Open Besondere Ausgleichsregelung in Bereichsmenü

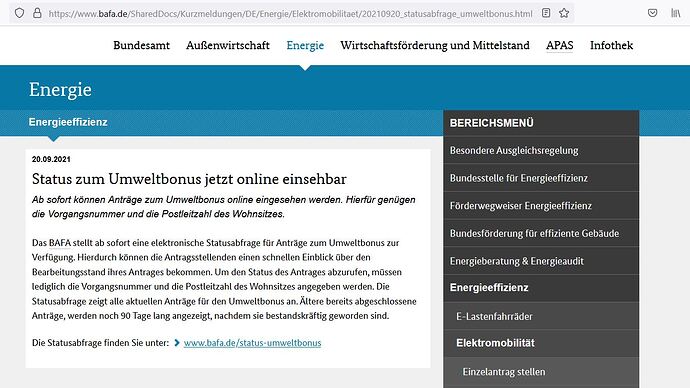pos(541,150)
